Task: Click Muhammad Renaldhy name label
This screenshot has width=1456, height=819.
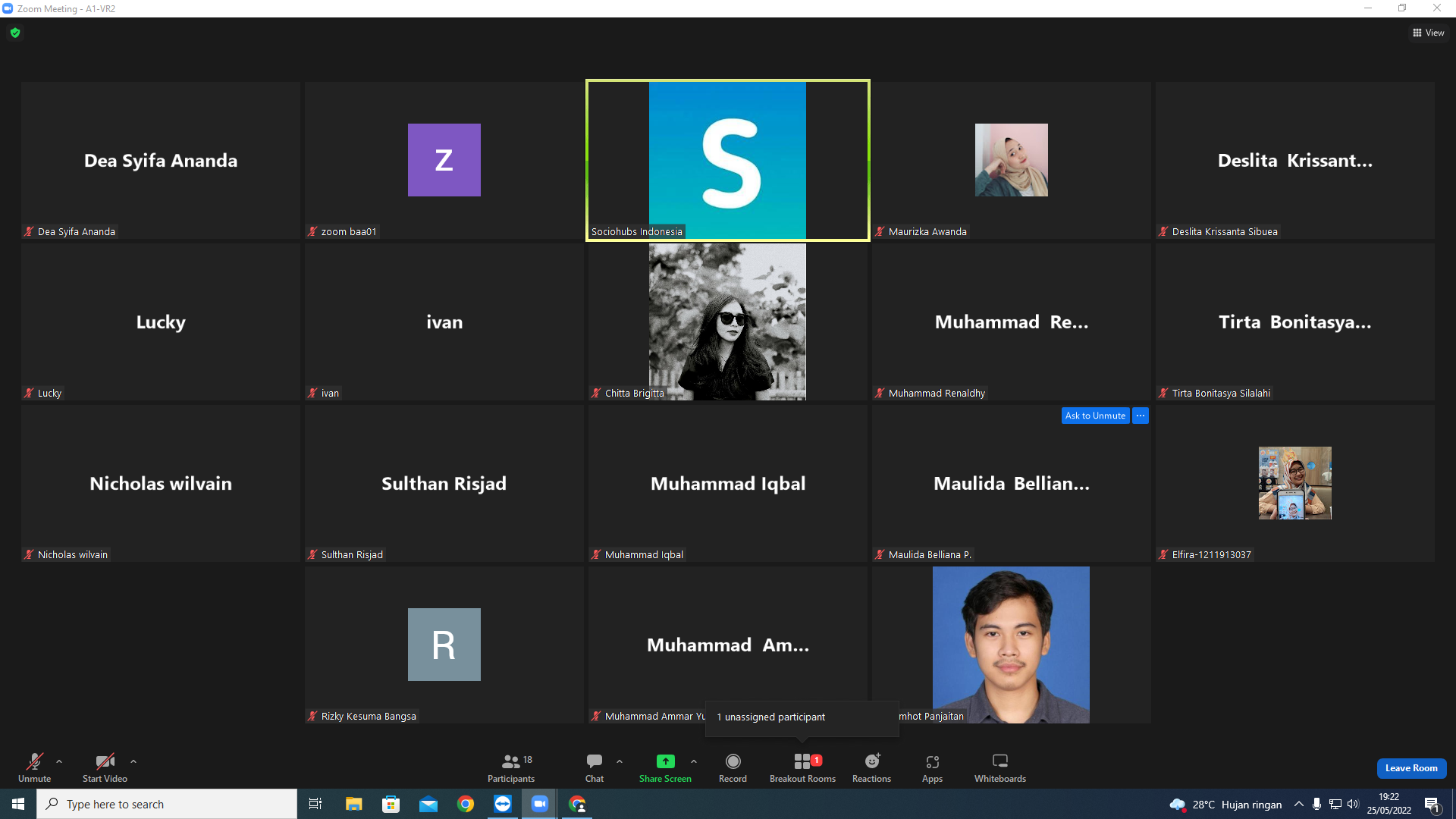Action: tap(937, 394)
